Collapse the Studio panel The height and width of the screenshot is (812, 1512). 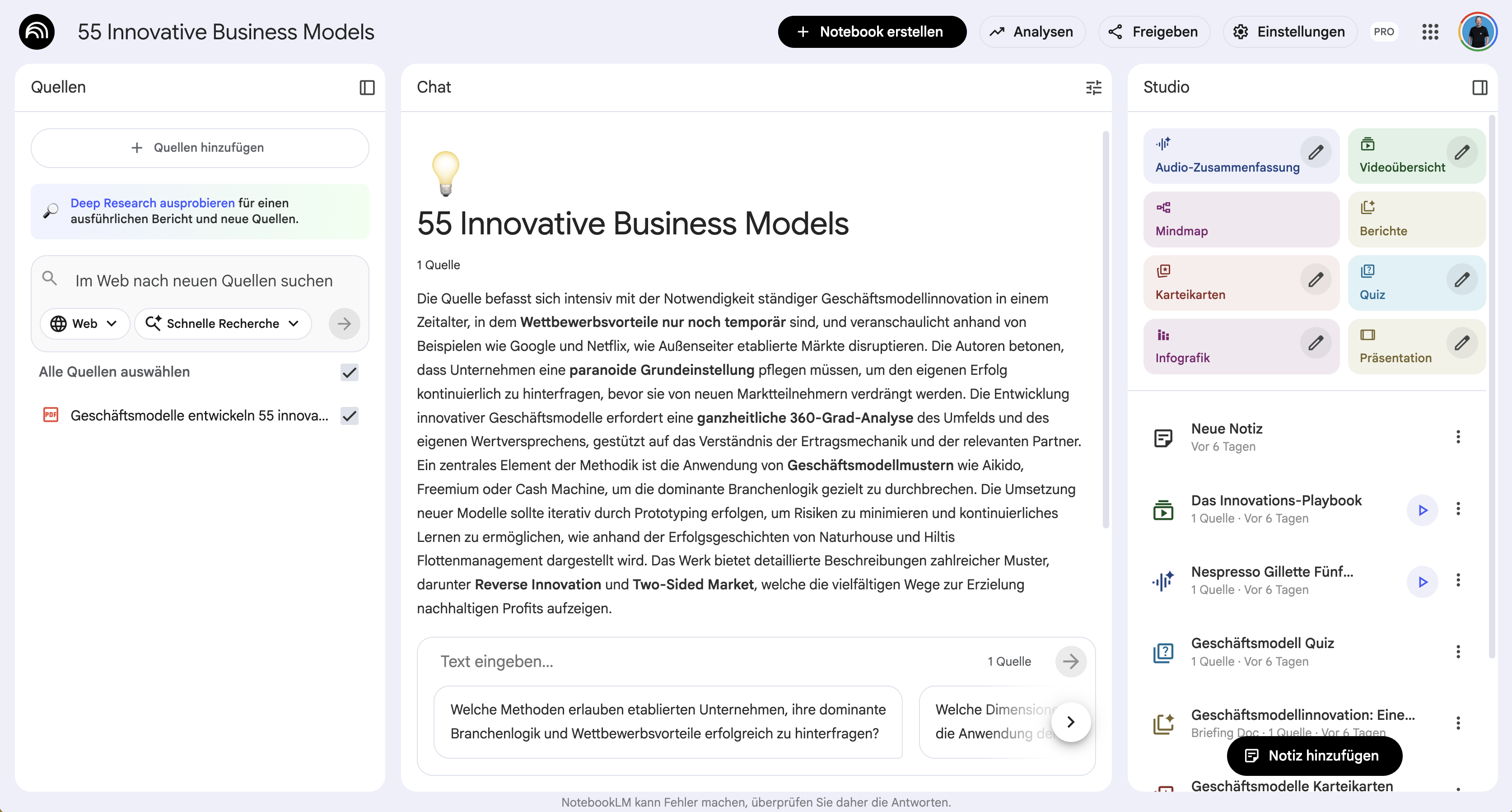coord(1480,88)
